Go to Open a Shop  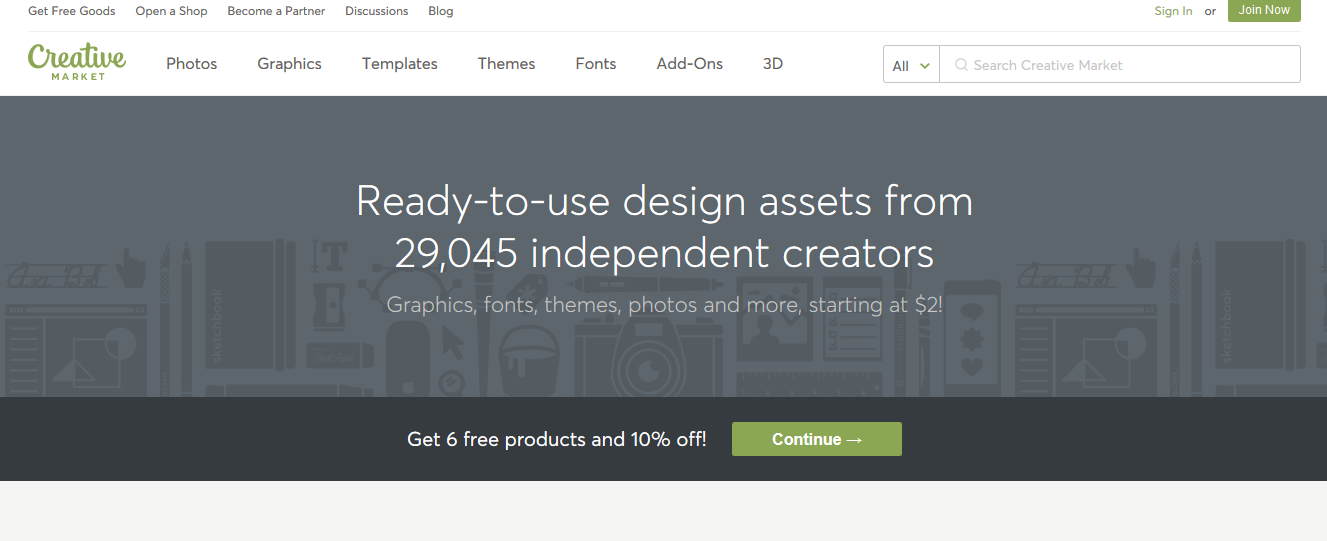[172, 11]
